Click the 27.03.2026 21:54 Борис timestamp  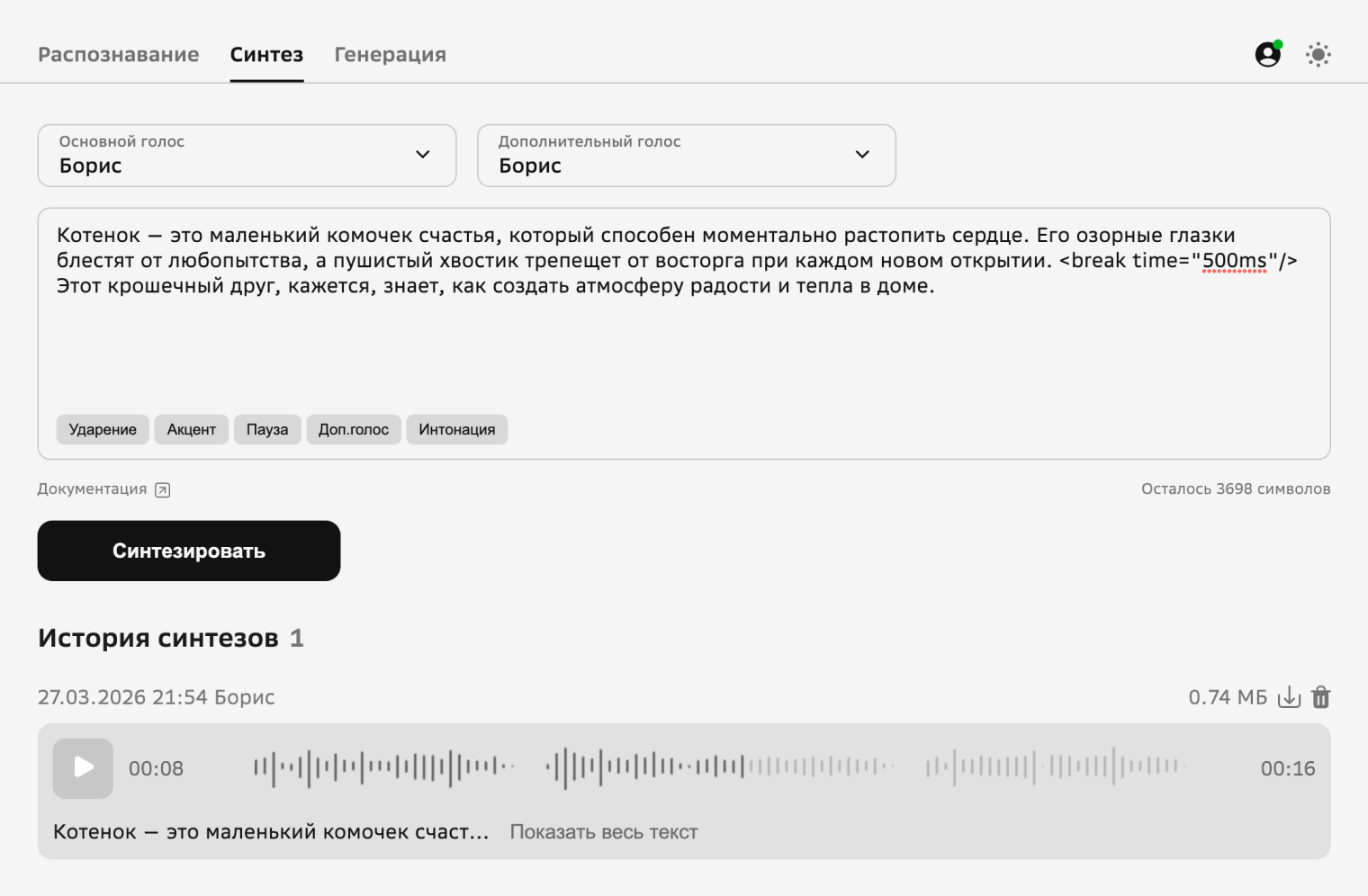click(x=157, y=697)
